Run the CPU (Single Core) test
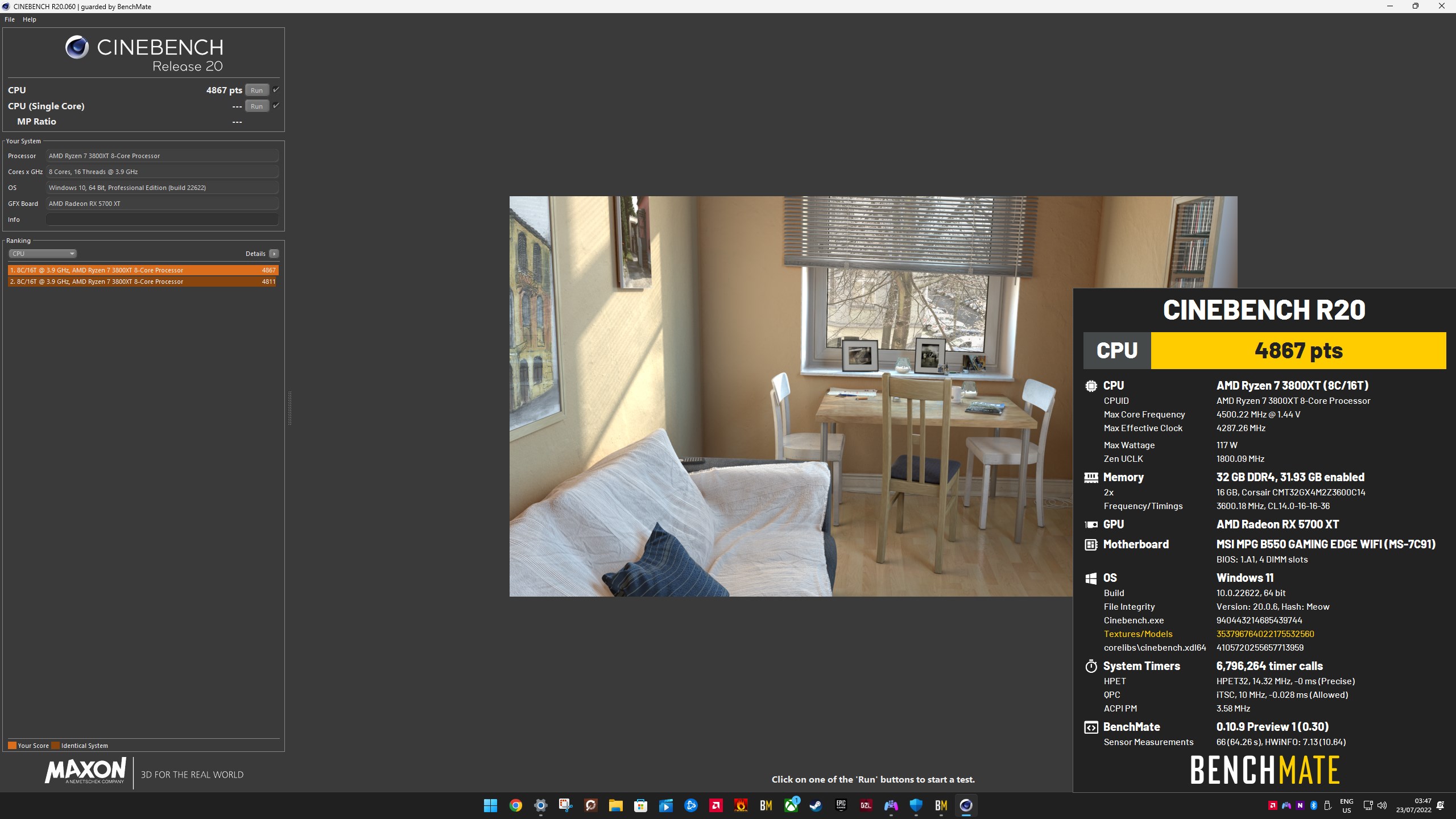 click(x=257, y=106)
